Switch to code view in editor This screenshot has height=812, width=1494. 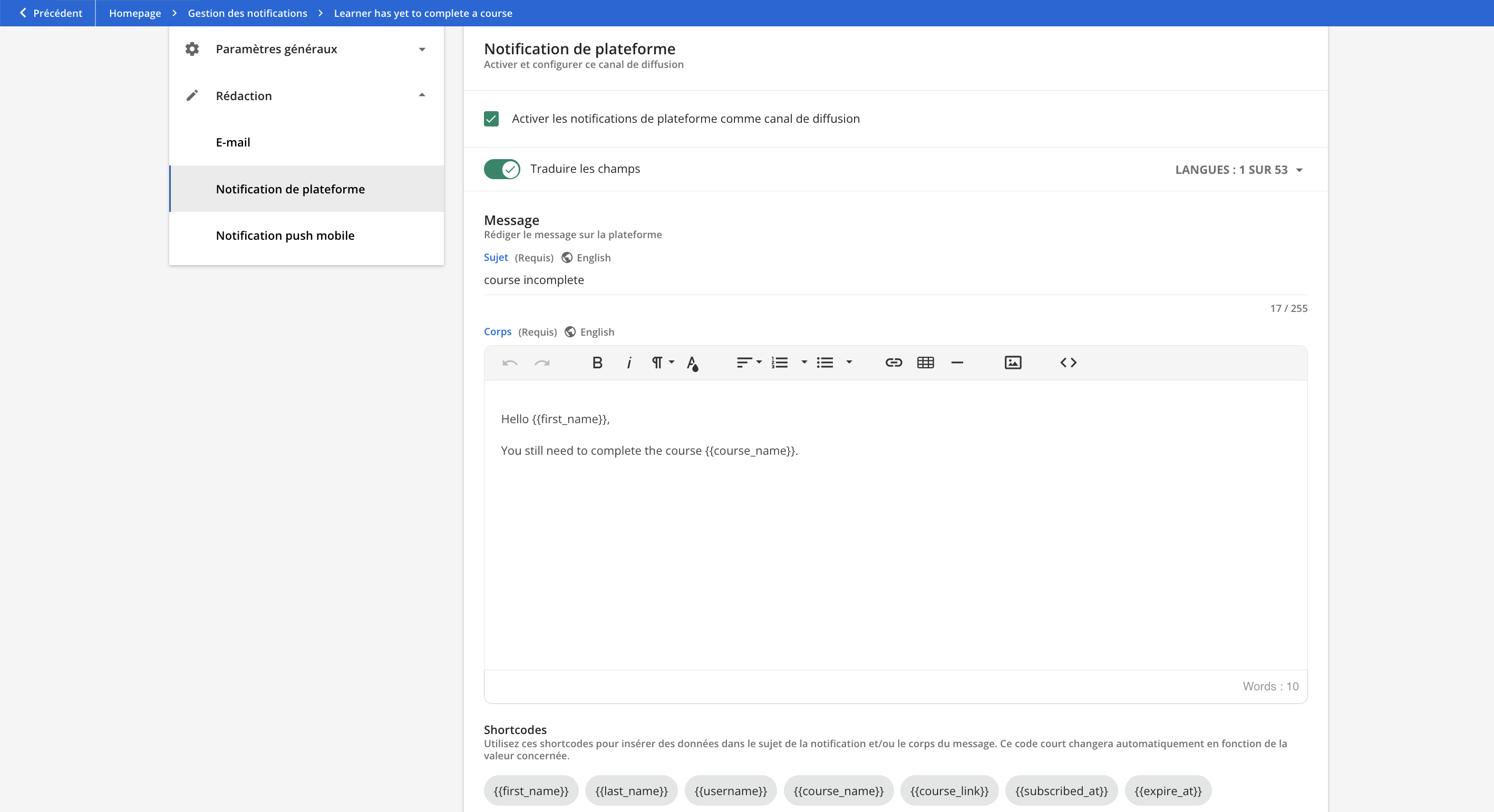pos(1068,363)
